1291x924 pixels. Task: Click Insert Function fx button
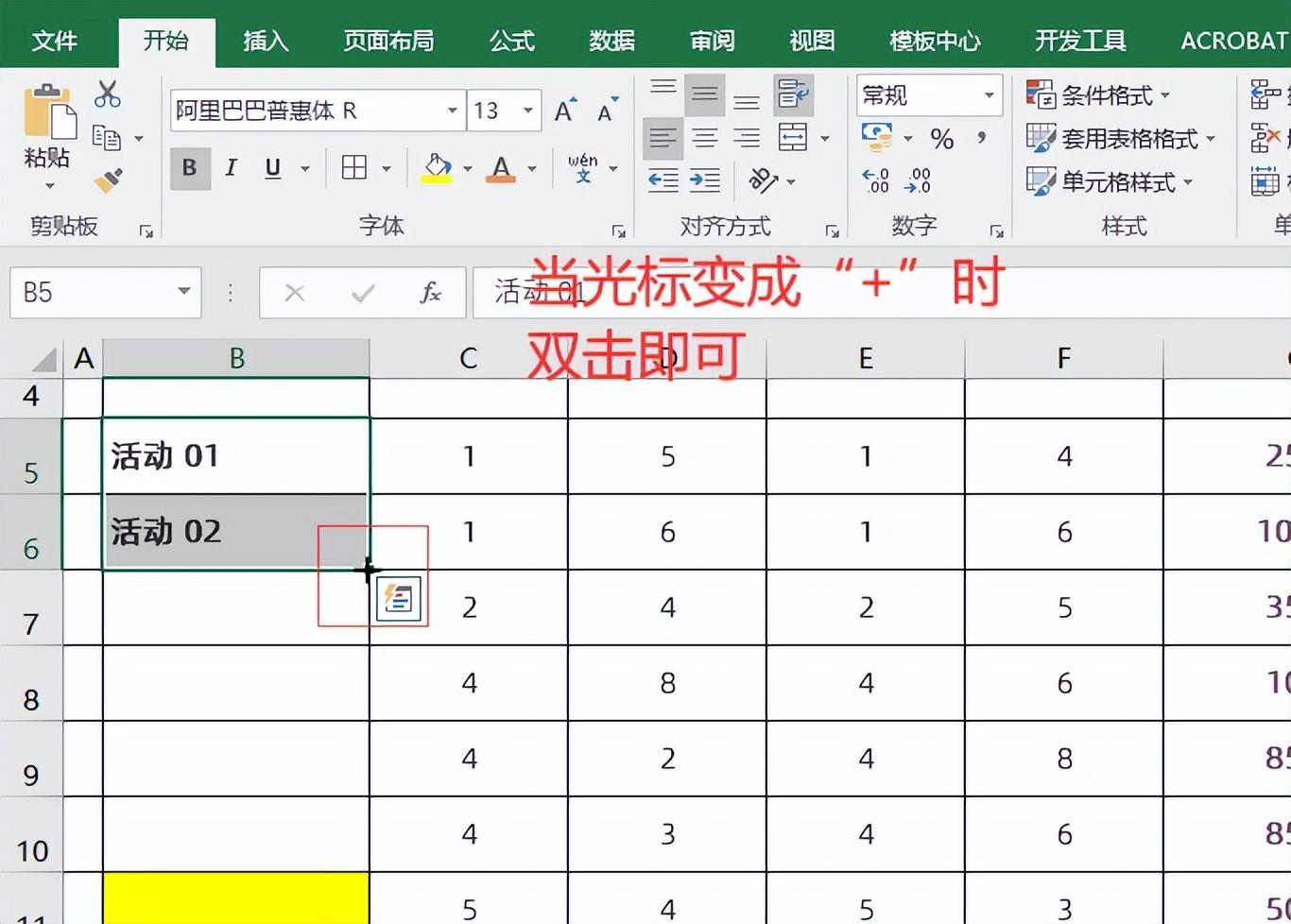430,293
